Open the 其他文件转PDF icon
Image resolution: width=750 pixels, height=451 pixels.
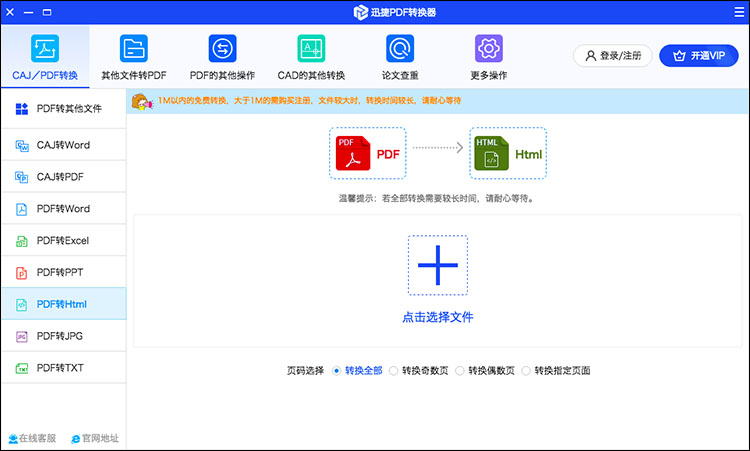[134, 48]
